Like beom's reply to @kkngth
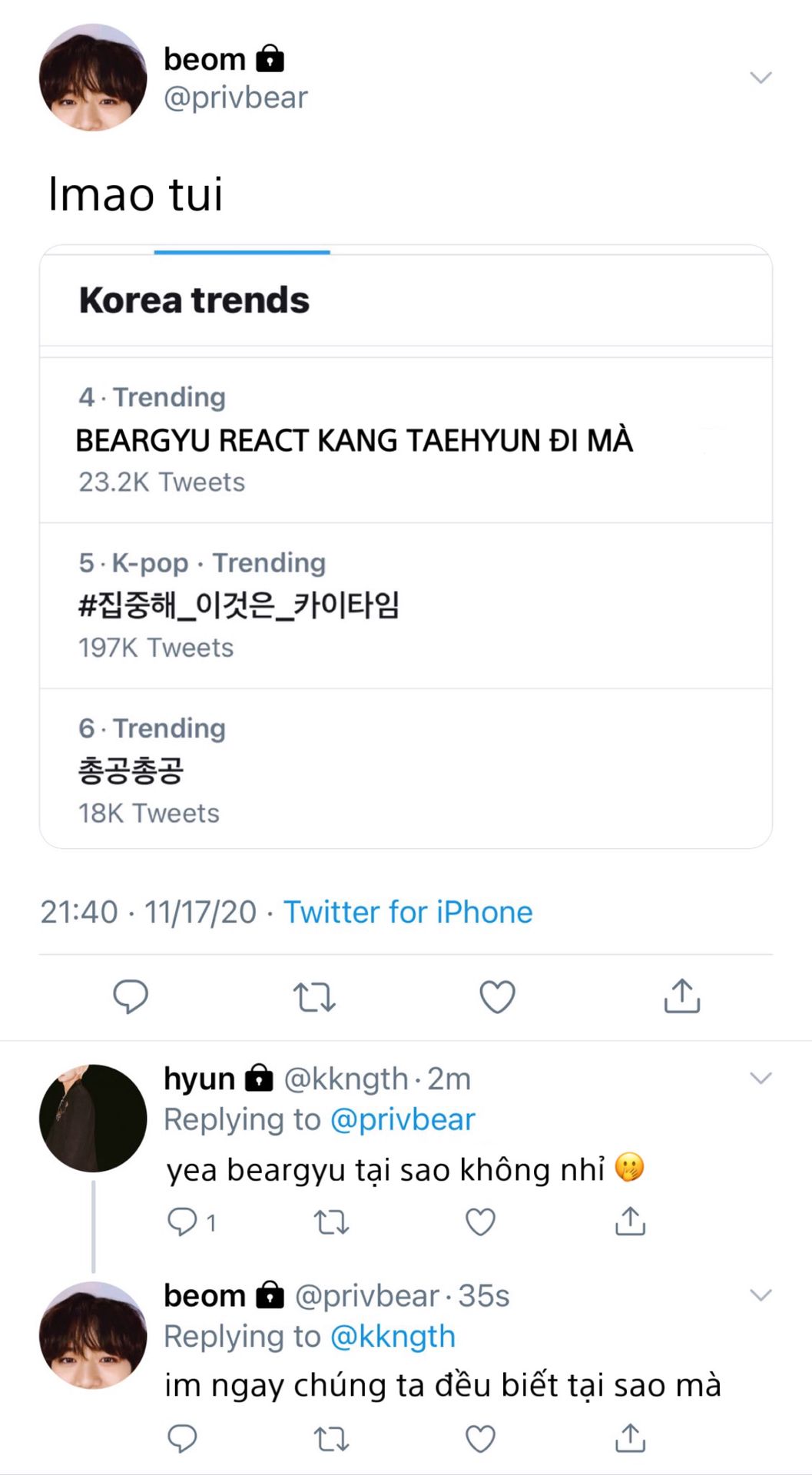Viewport: 812px width, 1475px height. [x=481, y=1439]
